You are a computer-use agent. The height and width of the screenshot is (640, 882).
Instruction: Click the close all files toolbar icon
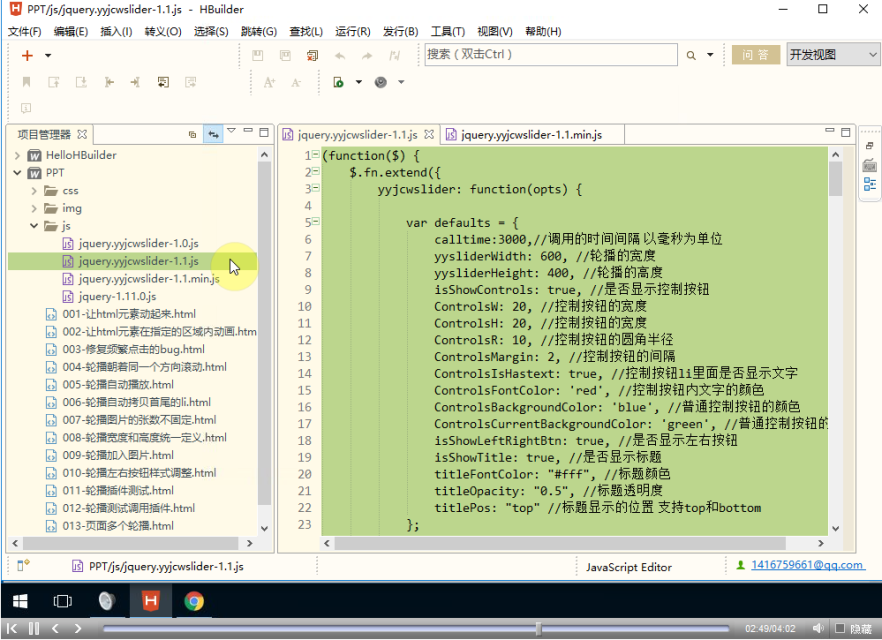point(313,56)
